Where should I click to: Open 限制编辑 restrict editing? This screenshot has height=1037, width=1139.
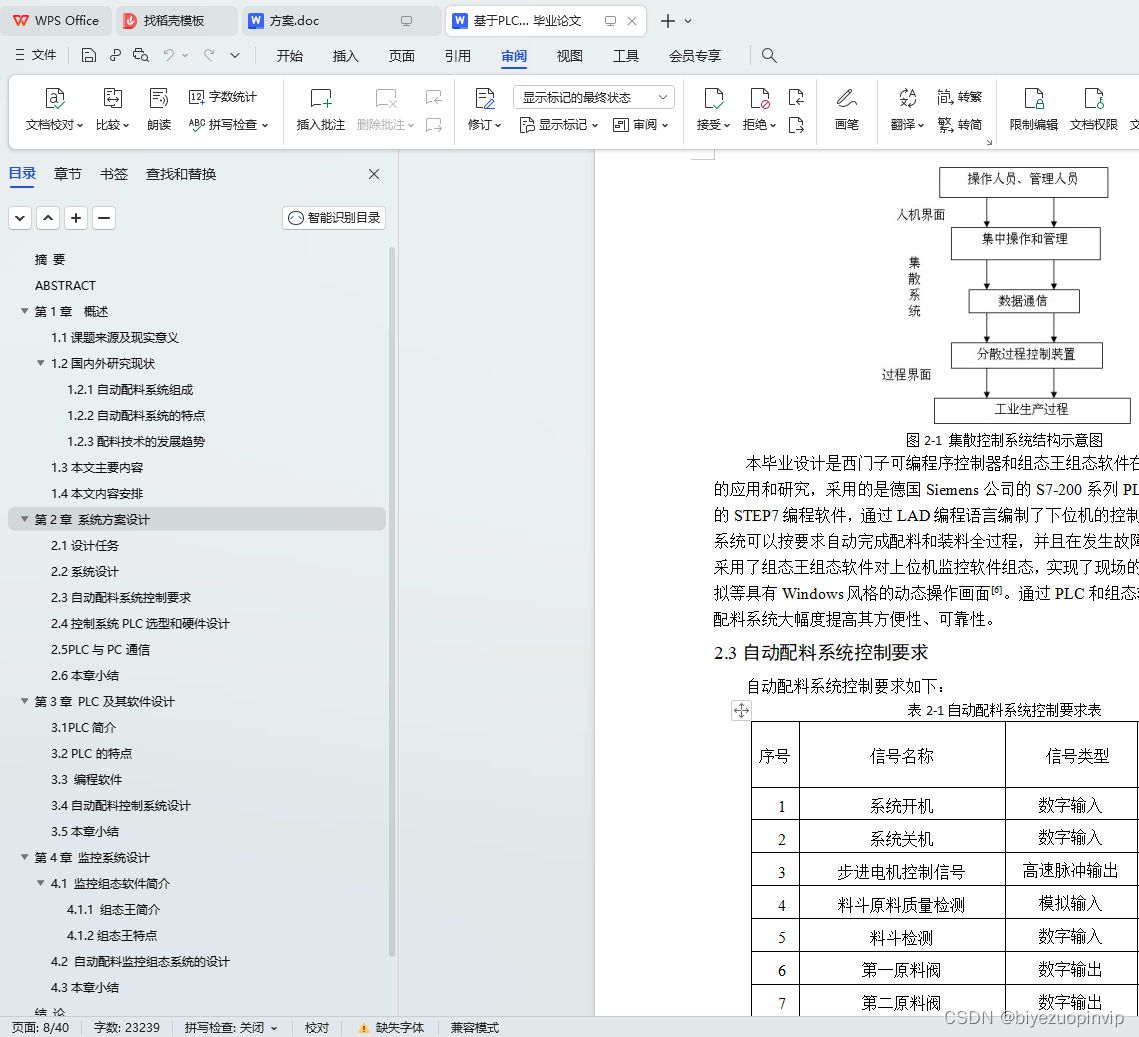coord(1034,110)
